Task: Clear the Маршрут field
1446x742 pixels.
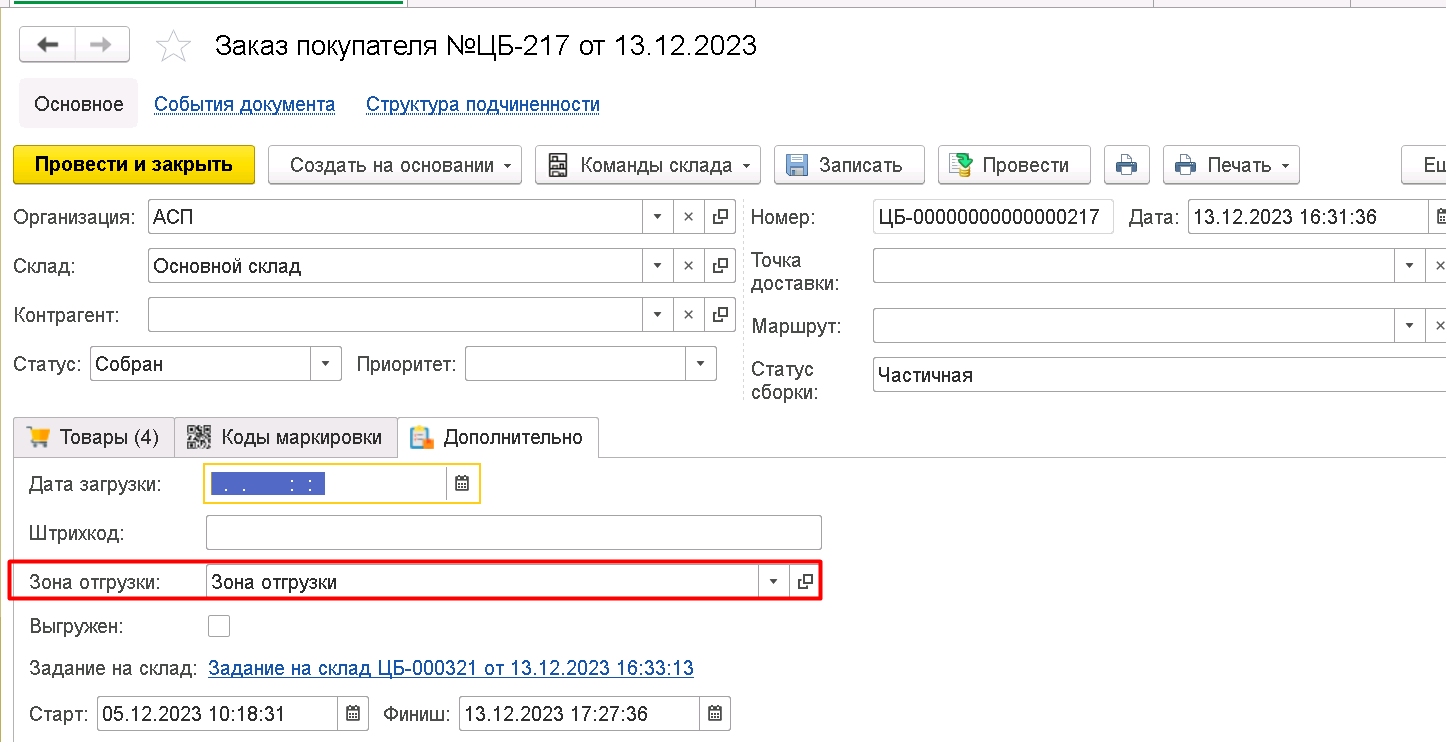Action: point(1438,325)
